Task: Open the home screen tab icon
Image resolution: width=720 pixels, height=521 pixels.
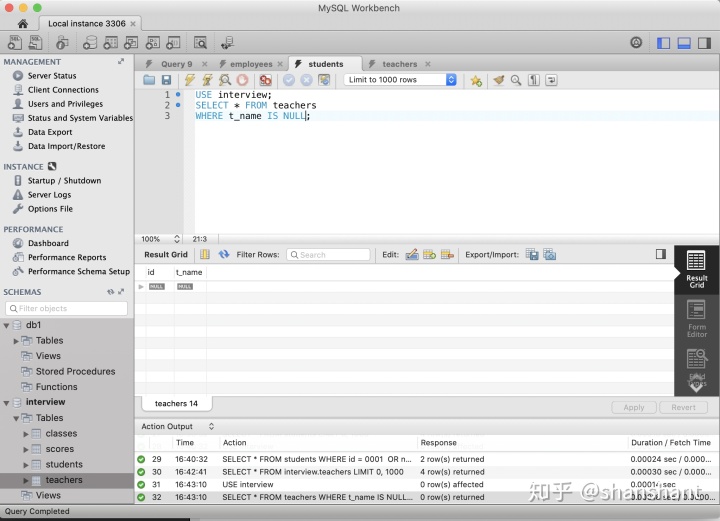Action: pos(22,23)
